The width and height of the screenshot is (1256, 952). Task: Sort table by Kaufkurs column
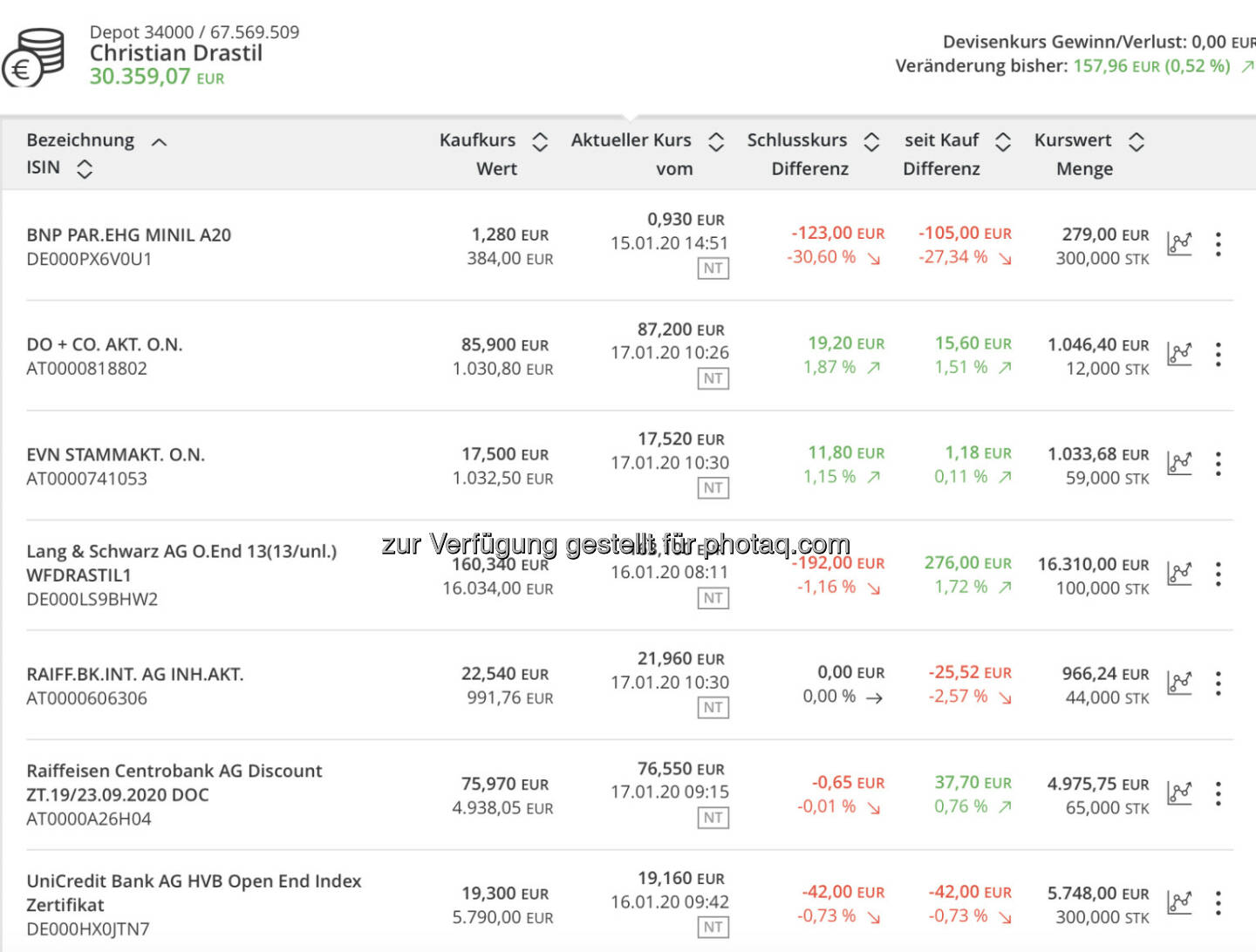point(540,141)
